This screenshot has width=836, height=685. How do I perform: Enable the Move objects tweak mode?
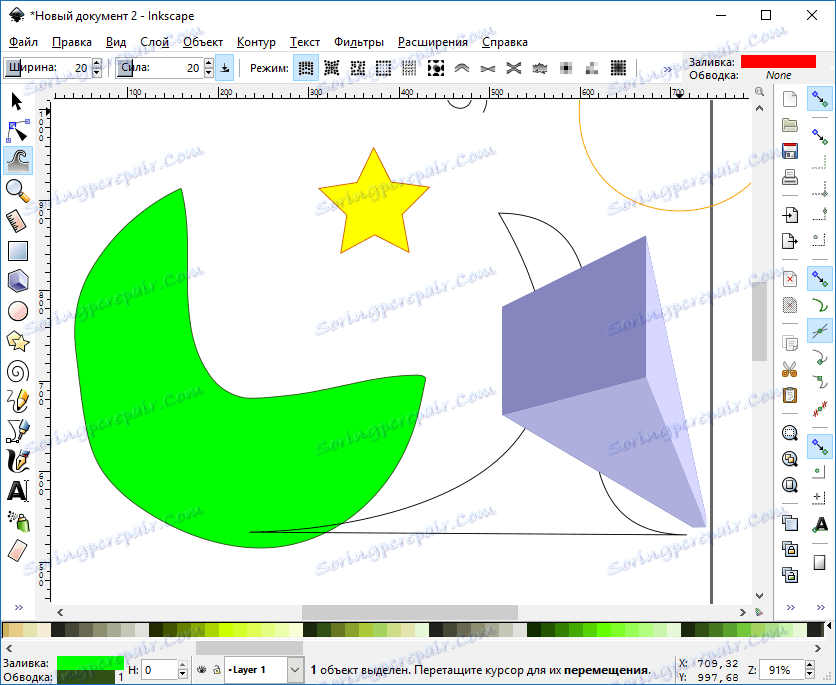pyautogui.click(x=307, y=67)
